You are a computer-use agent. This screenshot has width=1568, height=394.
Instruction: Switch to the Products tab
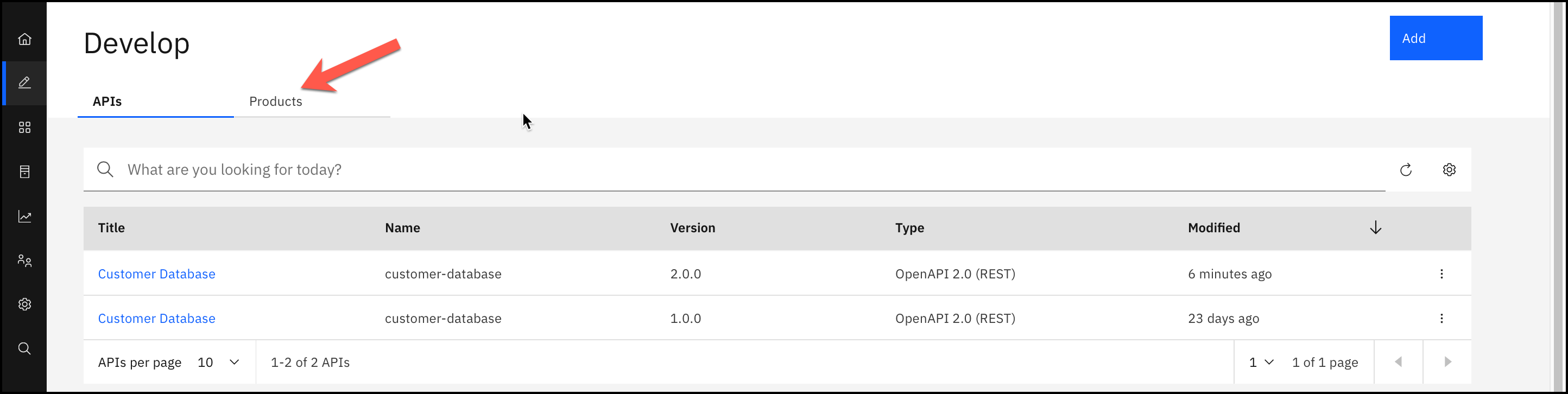(276, 101)
